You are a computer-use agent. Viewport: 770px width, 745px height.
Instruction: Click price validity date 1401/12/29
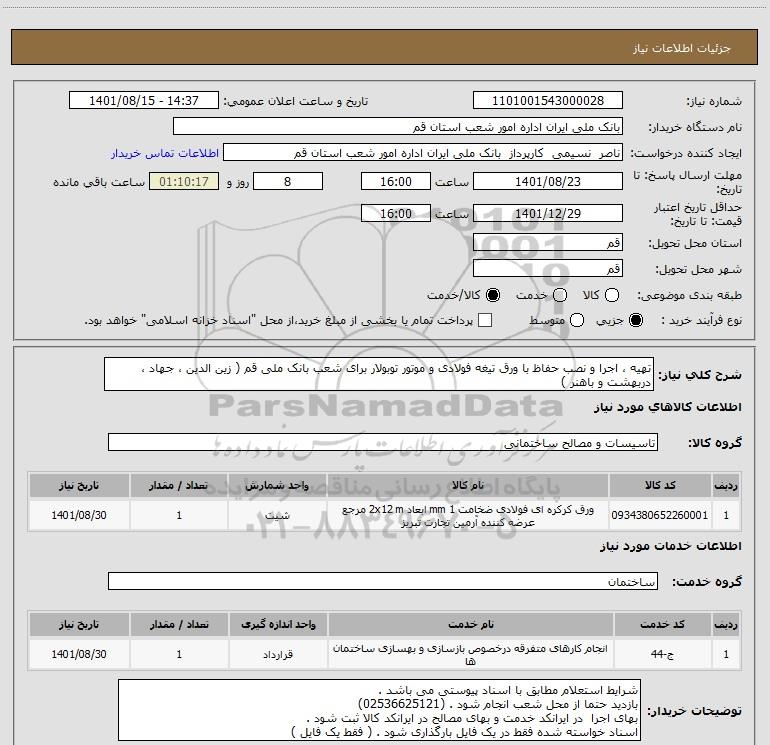tap(548, 213)
